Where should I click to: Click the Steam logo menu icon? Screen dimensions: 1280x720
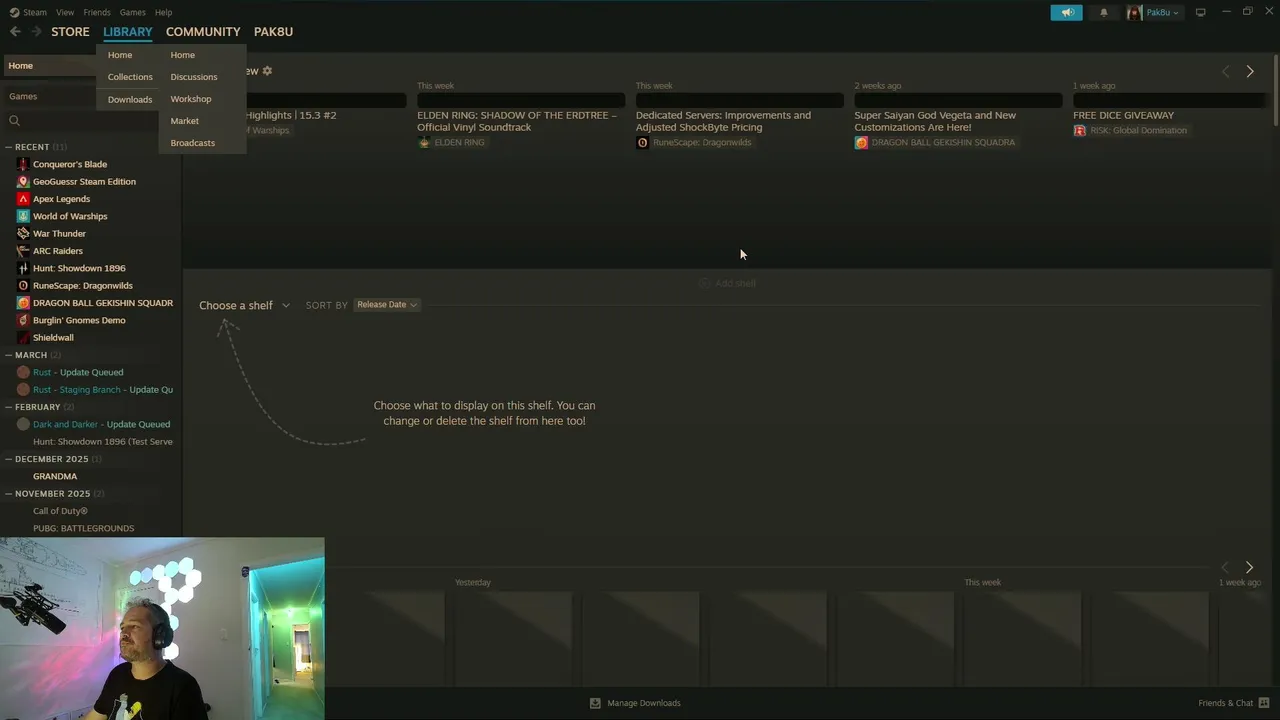point(14,12)
